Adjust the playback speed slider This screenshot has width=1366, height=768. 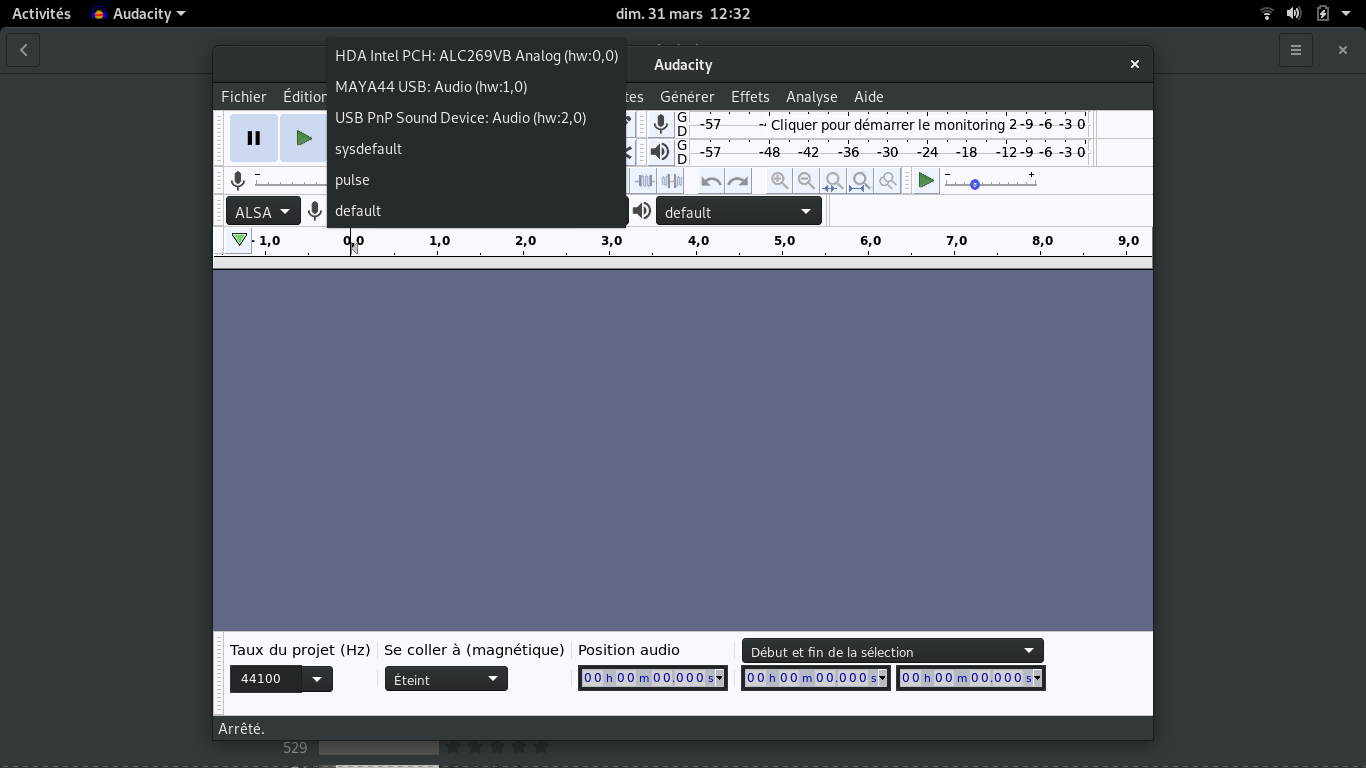(990, 181)
